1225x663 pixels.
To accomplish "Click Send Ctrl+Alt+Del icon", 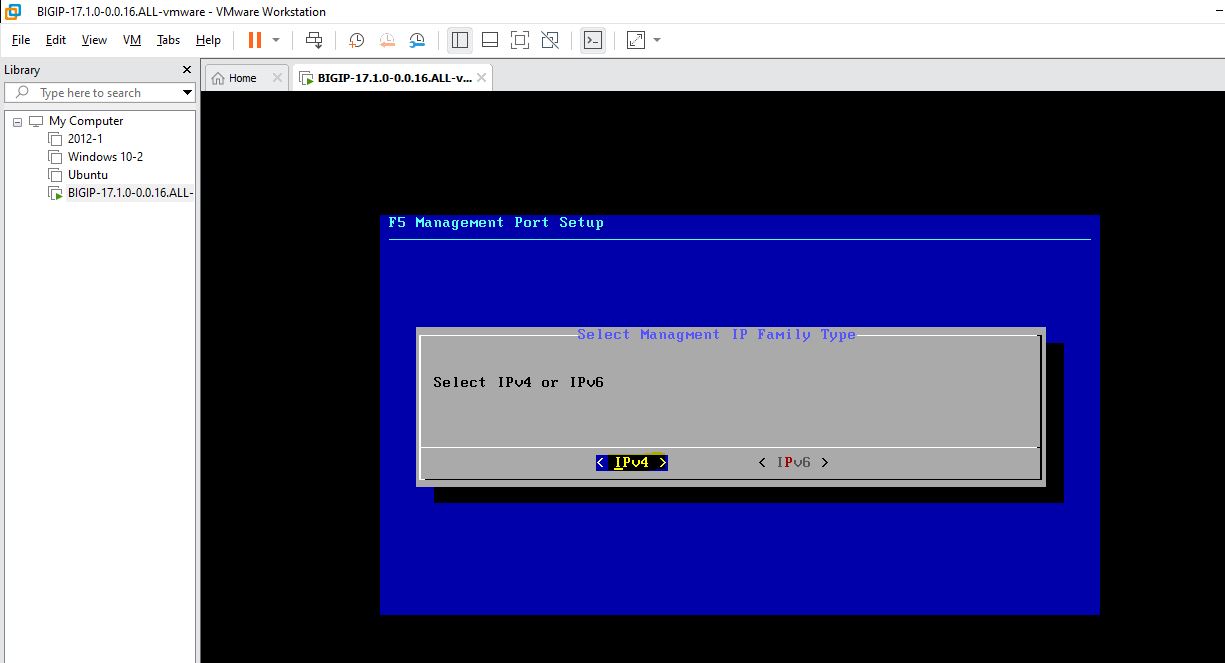I will [314, 40].
